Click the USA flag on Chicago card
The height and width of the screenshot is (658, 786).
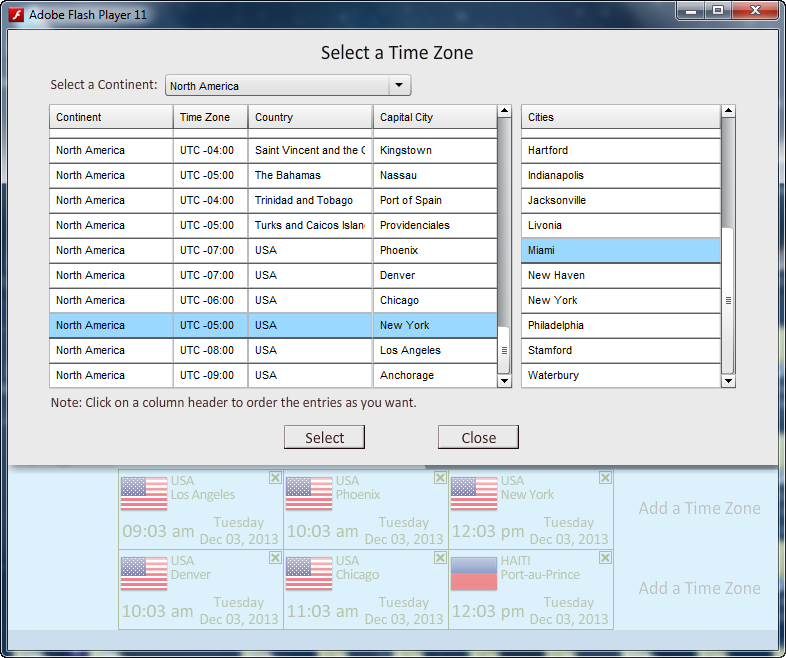click(x=309, y=574)
